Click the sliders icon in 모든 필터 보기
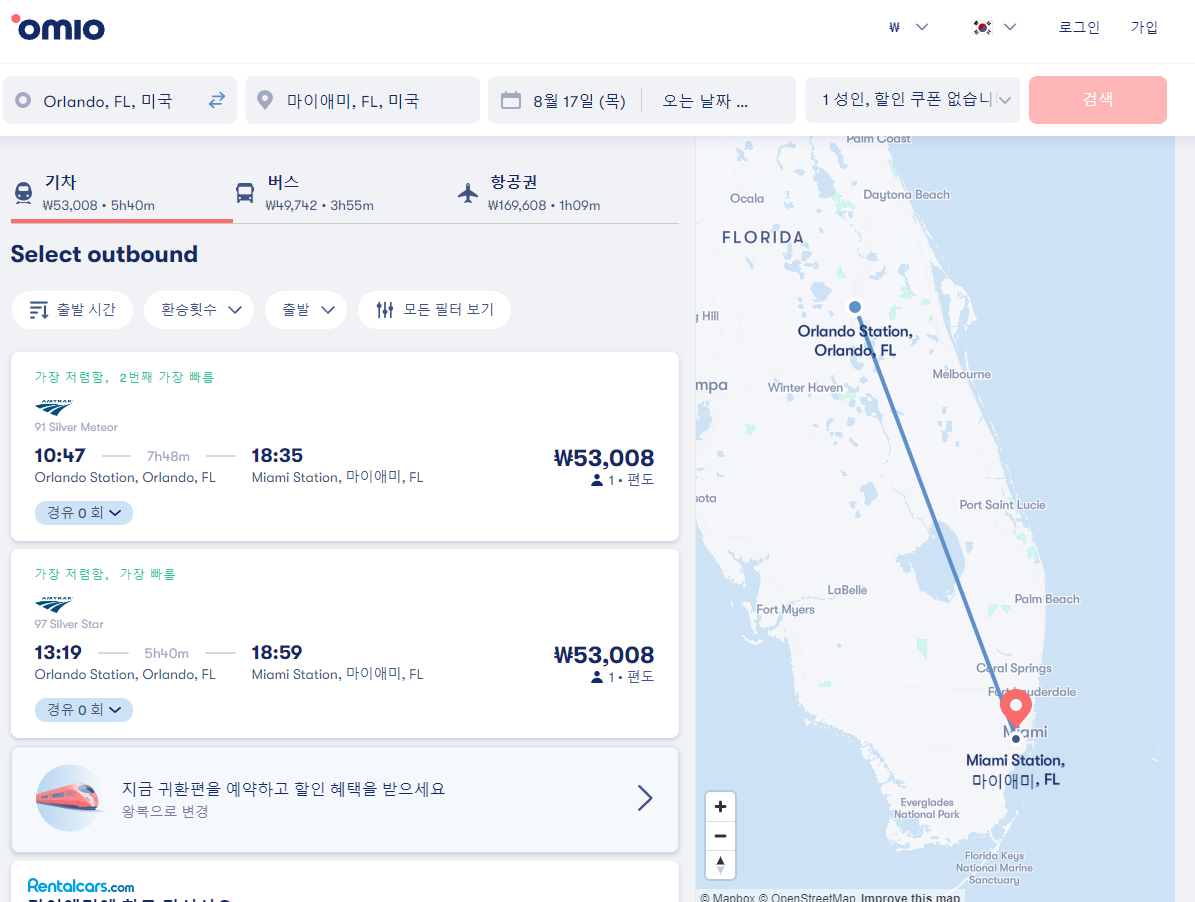This screenshot has width=1195, height=902. pyautogui.click(x=385, y=310)
